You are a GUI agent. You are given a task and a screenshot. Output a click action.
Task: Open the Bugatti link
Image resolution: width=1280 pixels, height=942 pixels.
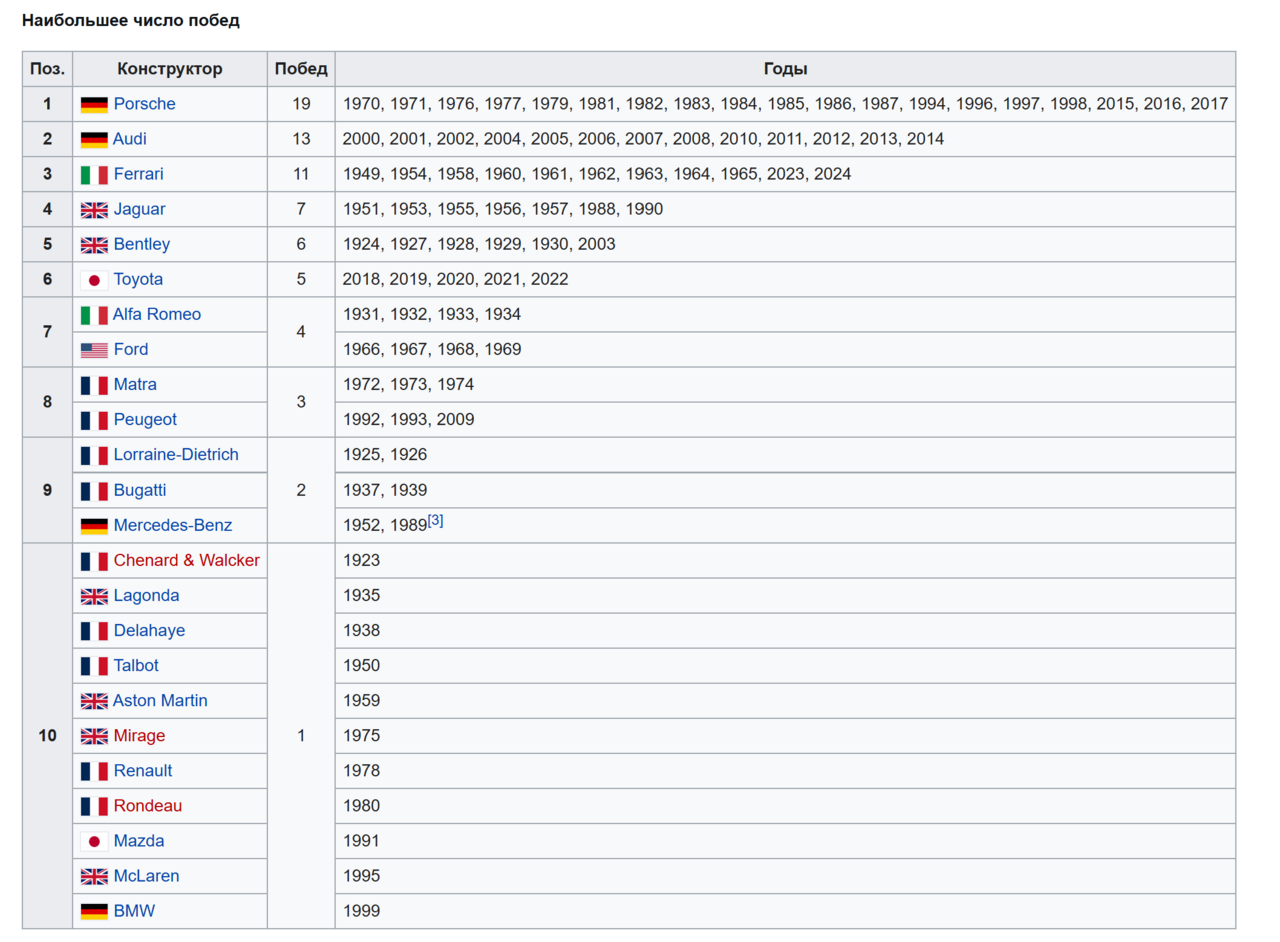tap(140, 490)
